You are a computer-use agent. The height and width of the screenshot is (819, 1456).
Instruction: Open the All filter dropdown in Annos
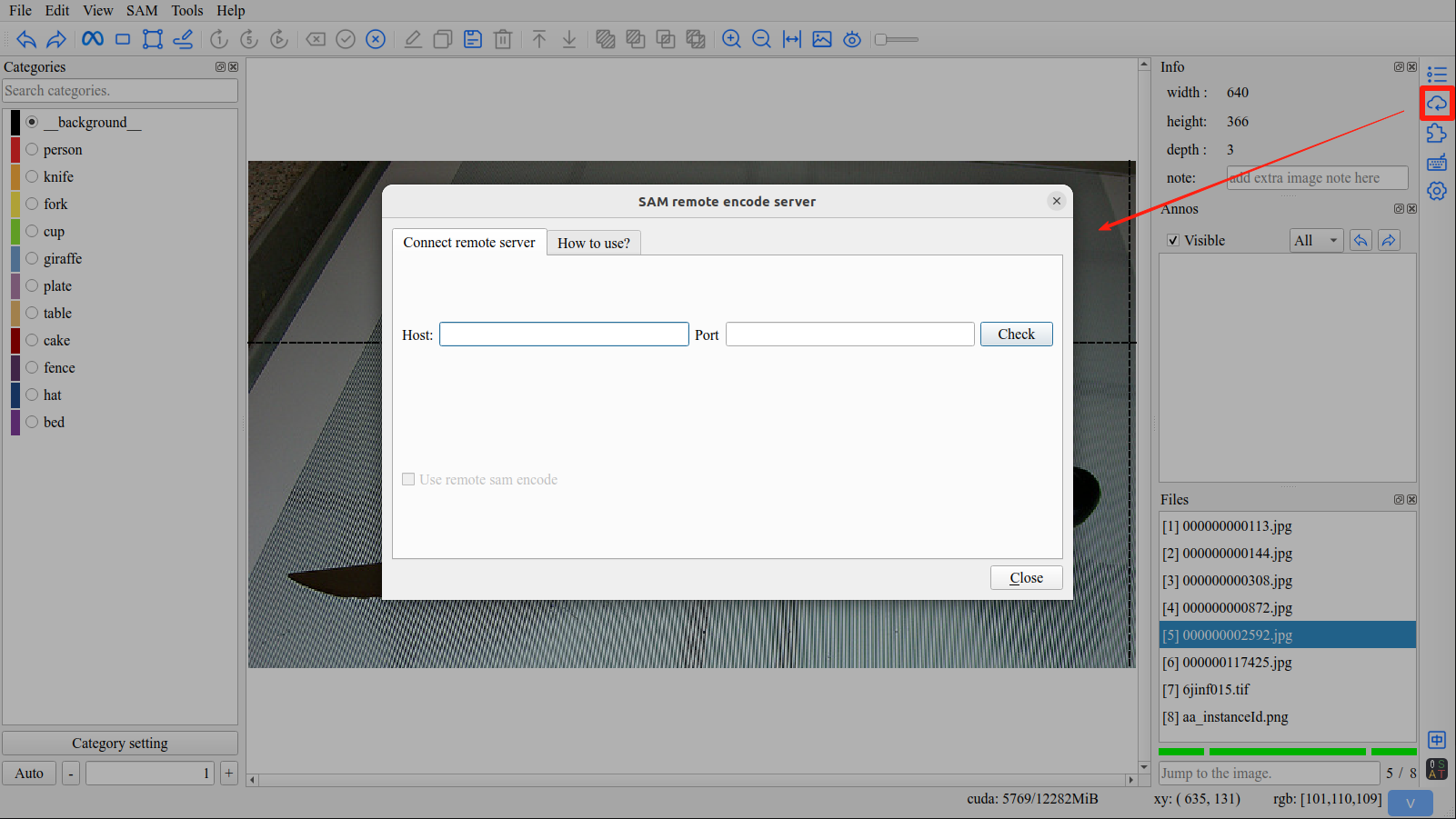(1316, 240)
